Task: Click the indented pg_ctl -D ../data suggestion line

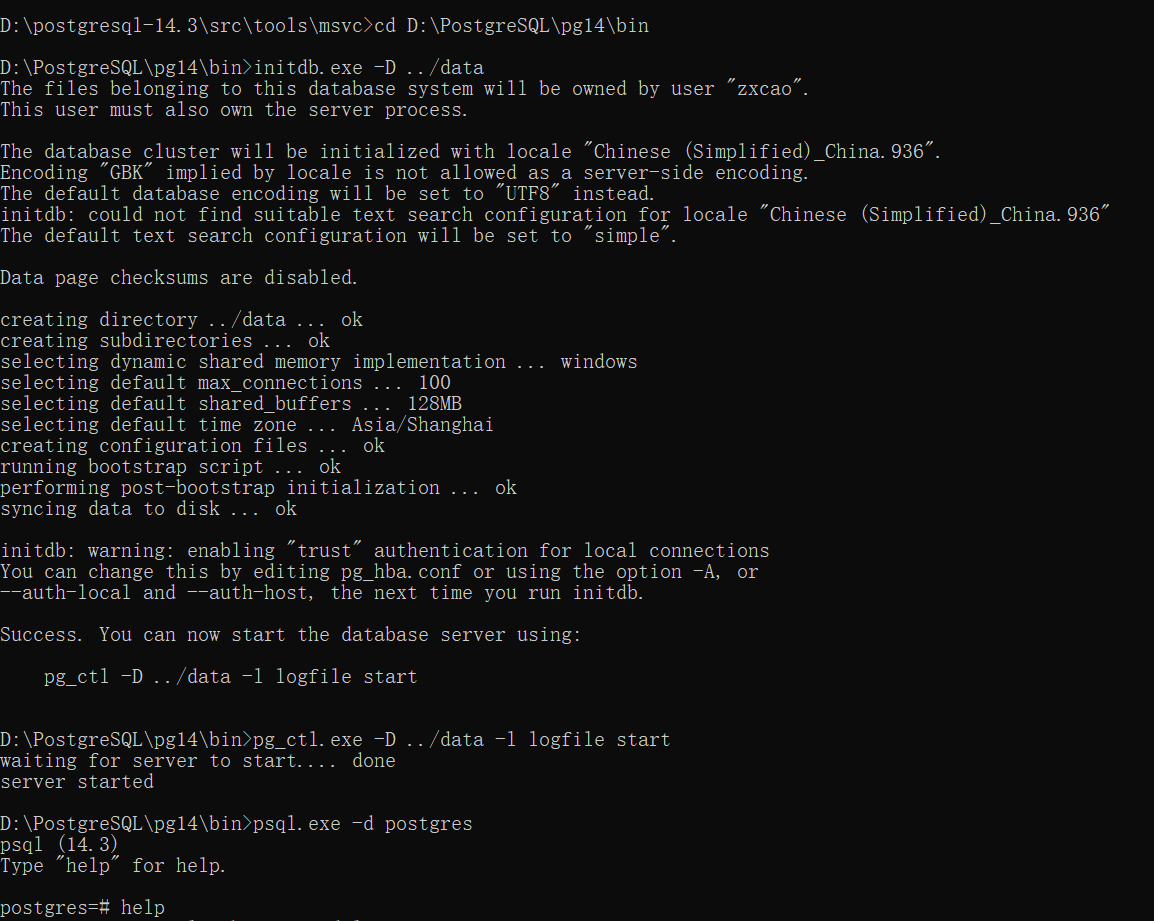Action: click(x=230, y=677)
